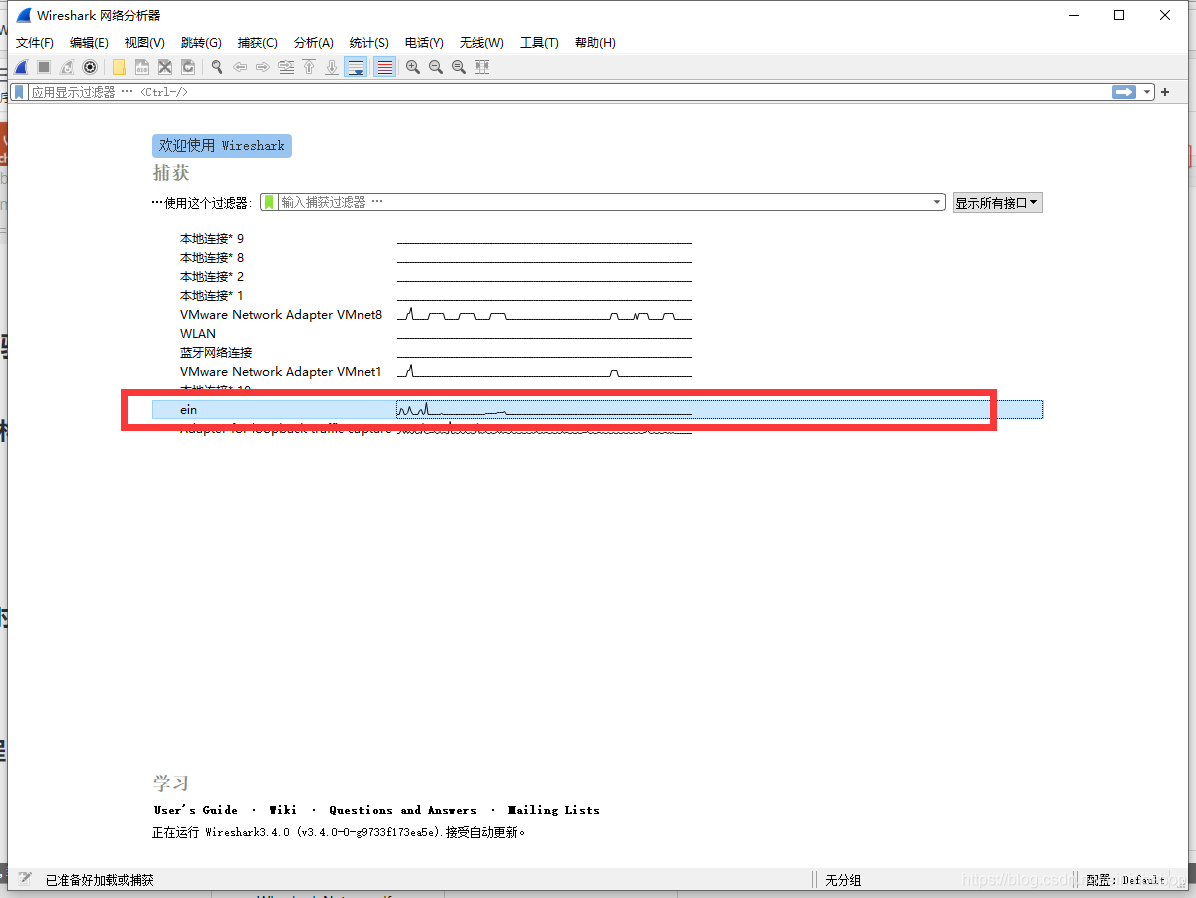
Task: Open the Wiki link
Action: tap(283, 810)
